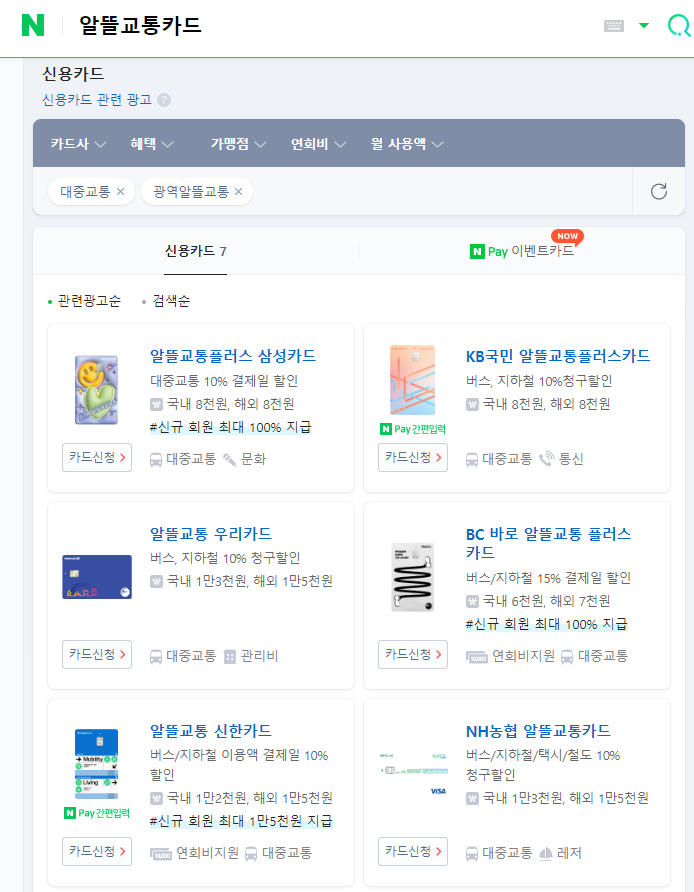The width and height of the screenshot is (694, 892).
Task: Click the 연회비지원 icon on 신한카드
Action: tap(161, 854)
